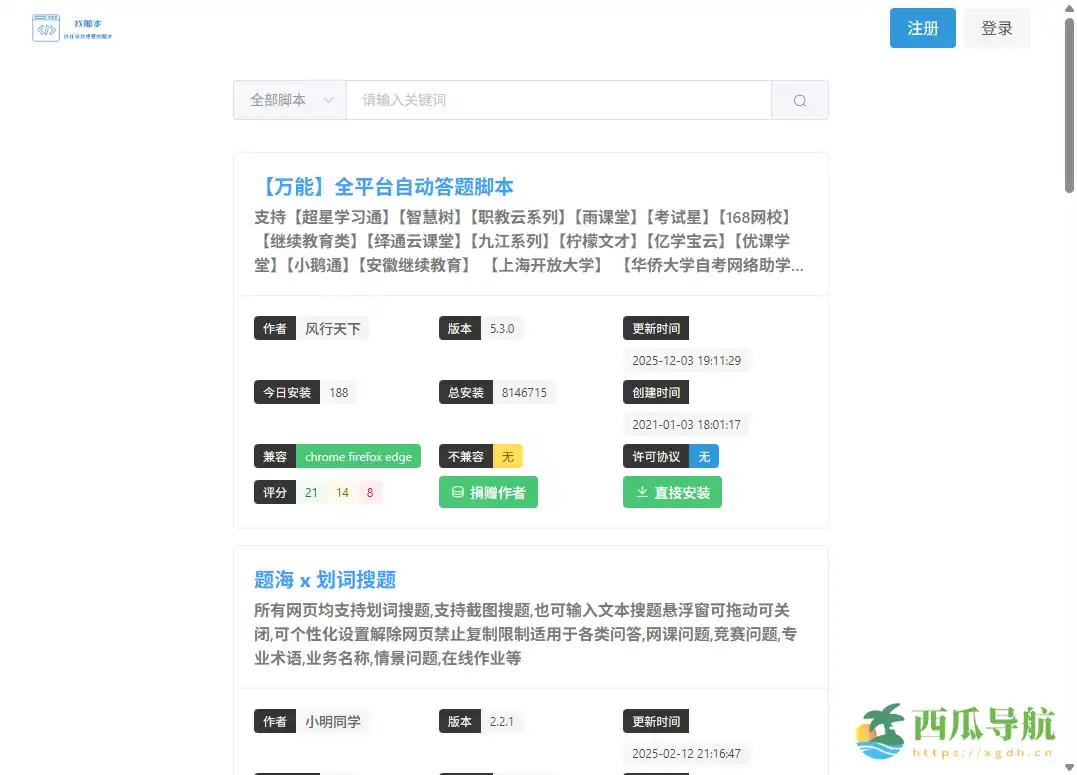This screenshot has width=1077, height=775.
Task: Click the search magnifier icon
Action: 798,100
